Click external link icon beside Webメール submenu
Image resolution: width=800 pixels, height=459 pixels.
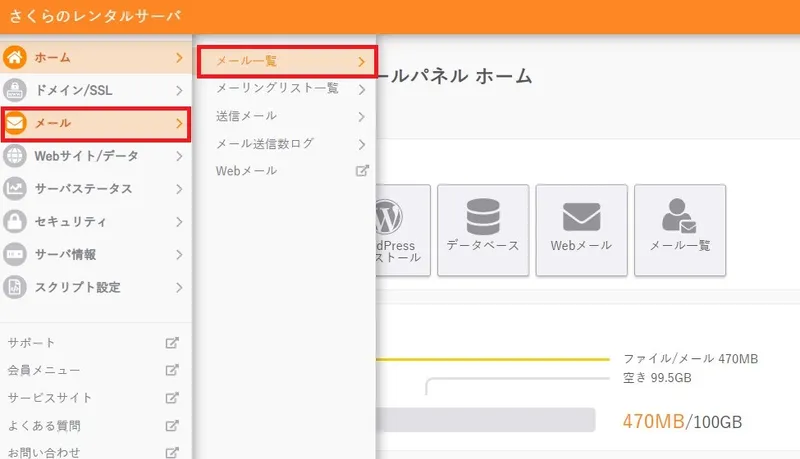(362, 171)
